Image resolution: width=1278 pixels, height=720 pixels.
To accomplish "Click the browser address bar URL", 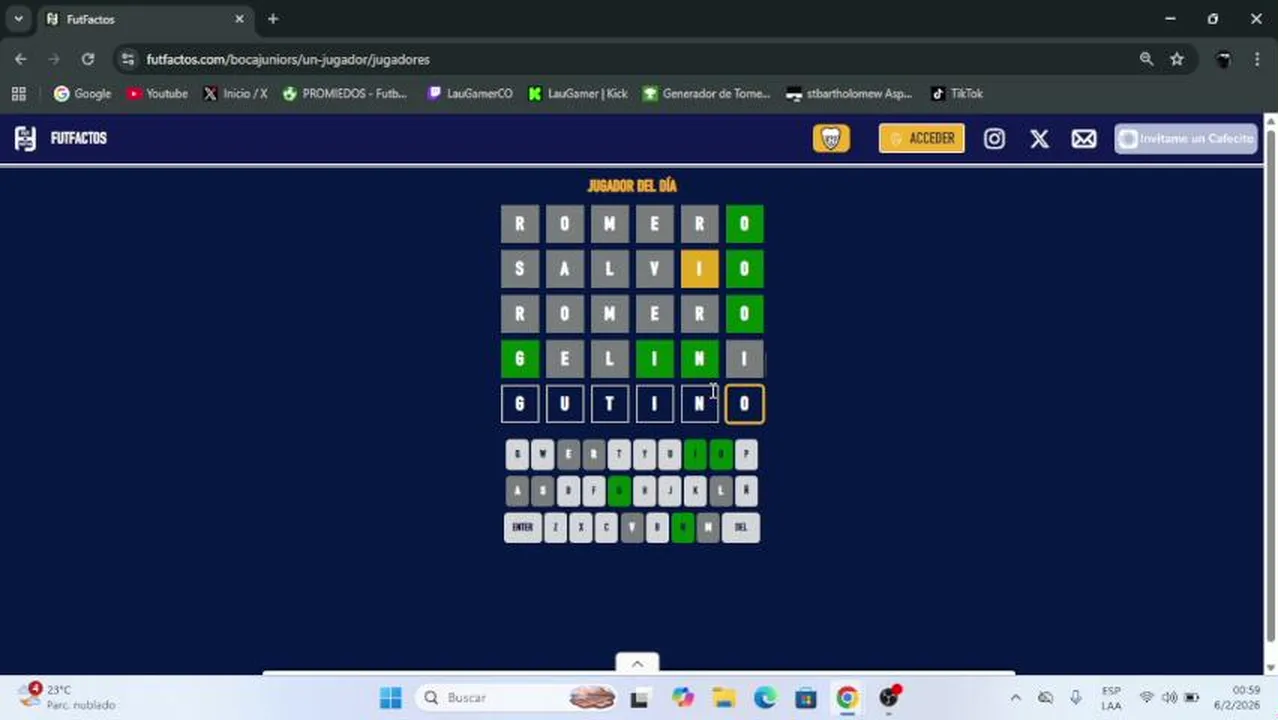I will pos(288,59).
